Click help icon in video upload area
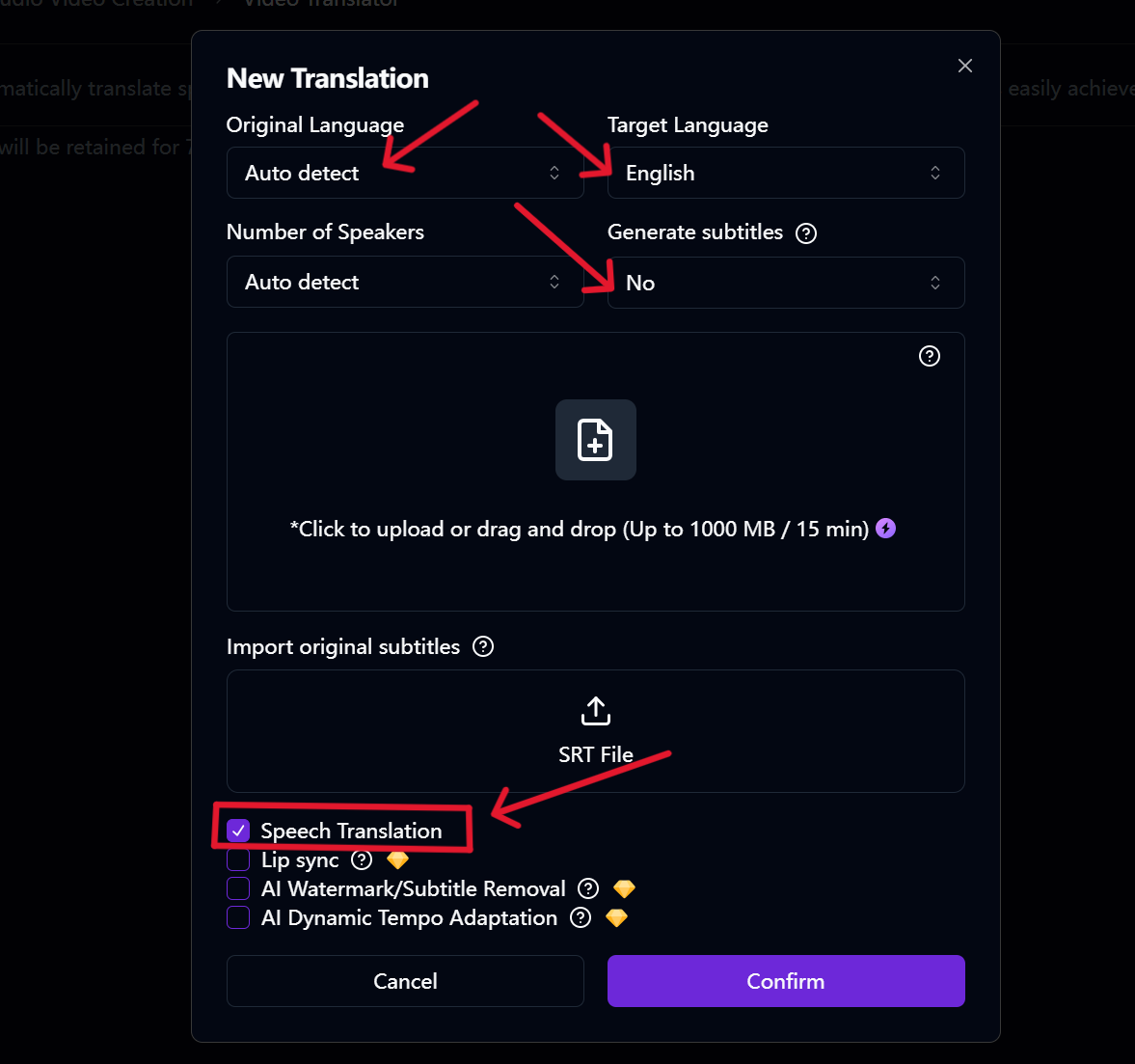1135x1064 pixels. pos(930,356)
